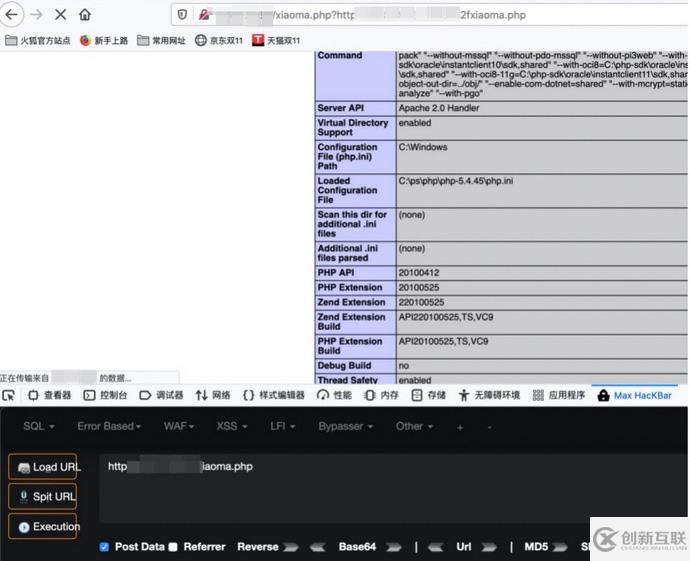Click the browser address bar
Screen dimensions: 690x561
(x=429, y=15)
